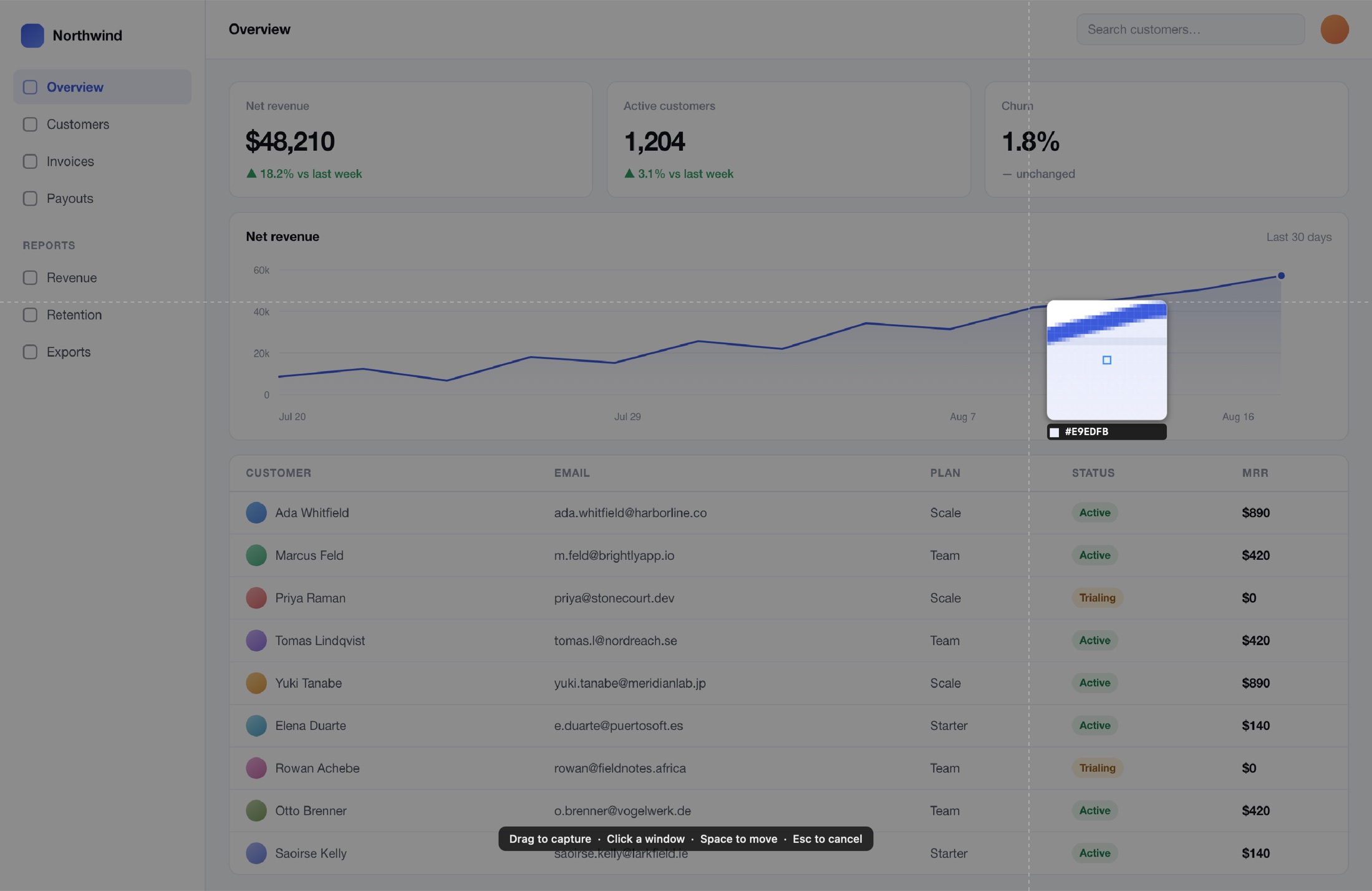Screen dimensions: 1372x891
Task: Select the last data point on chart
Action: (1281, 276)
